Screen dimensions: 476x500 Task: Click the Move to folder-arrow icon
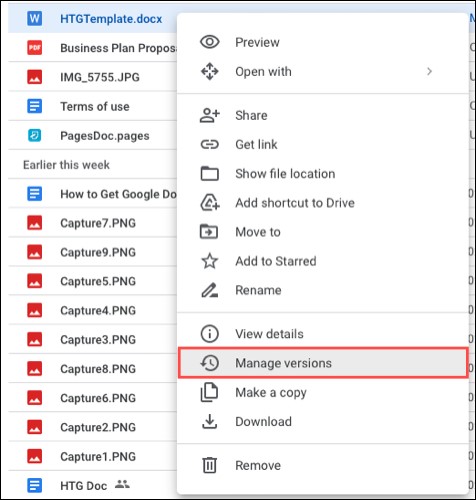point(209,232)
